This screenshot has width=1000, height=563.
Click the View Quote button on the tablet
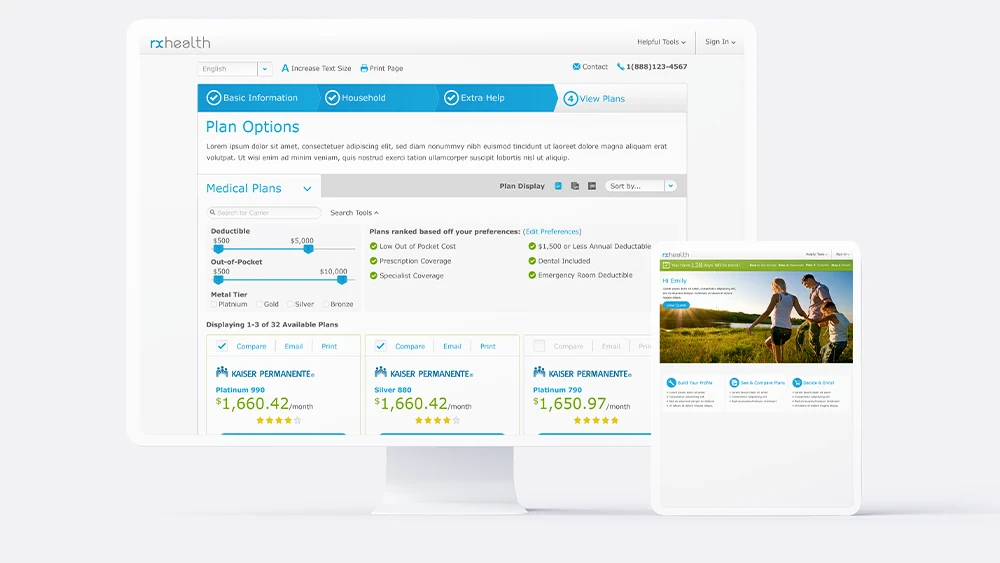tap(676, 305)
